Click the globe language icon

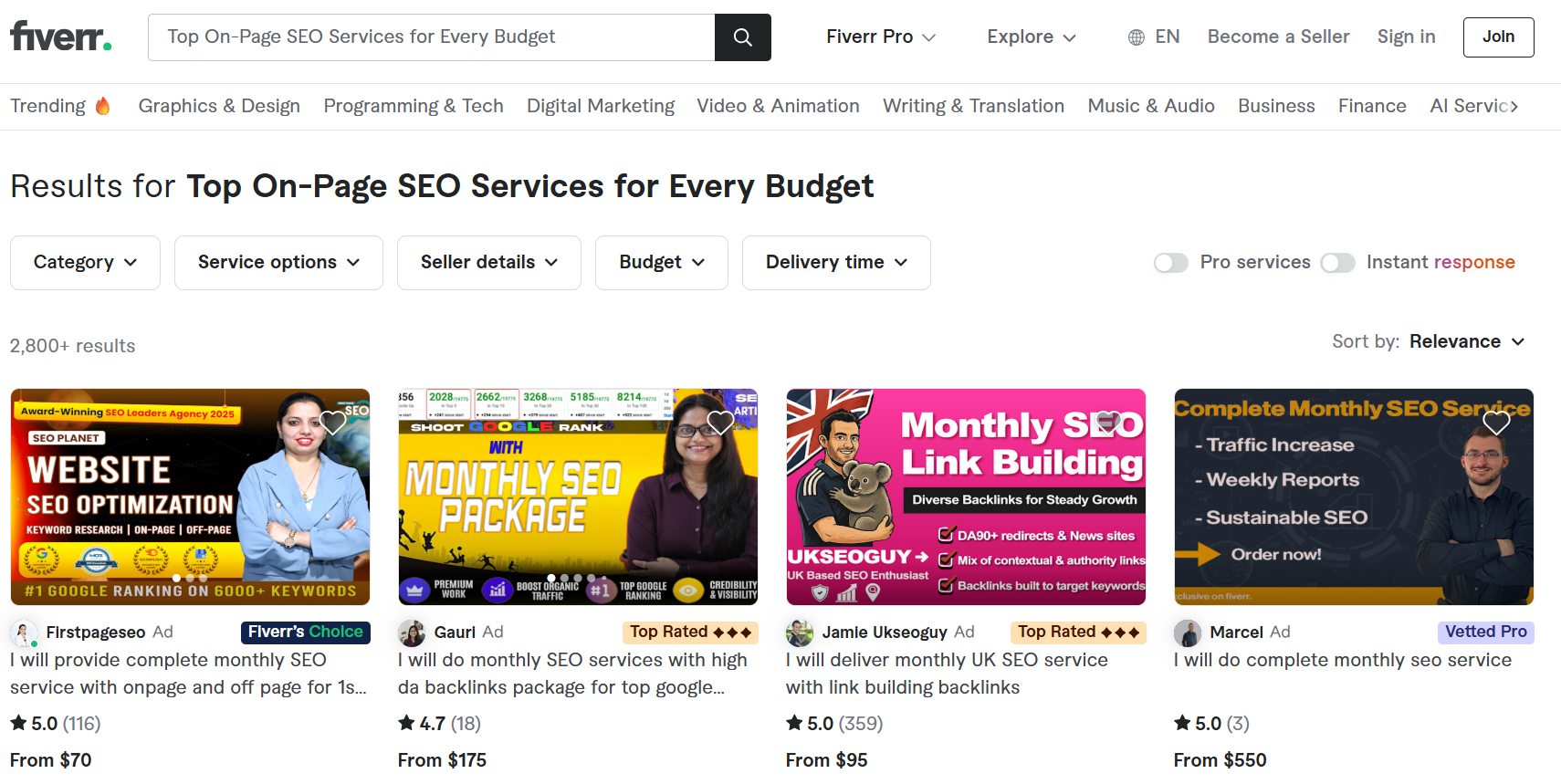[x=1137, y=37]
